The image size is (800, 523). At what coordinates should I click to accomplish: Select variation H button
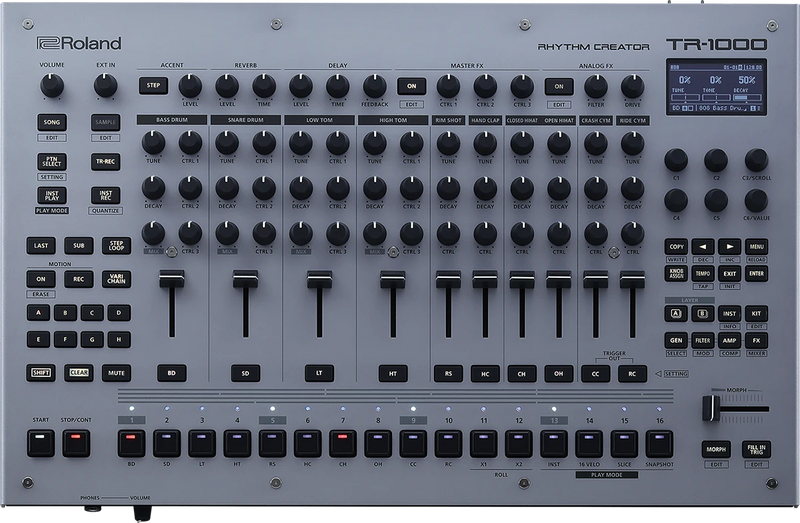(x=119, y=339)
